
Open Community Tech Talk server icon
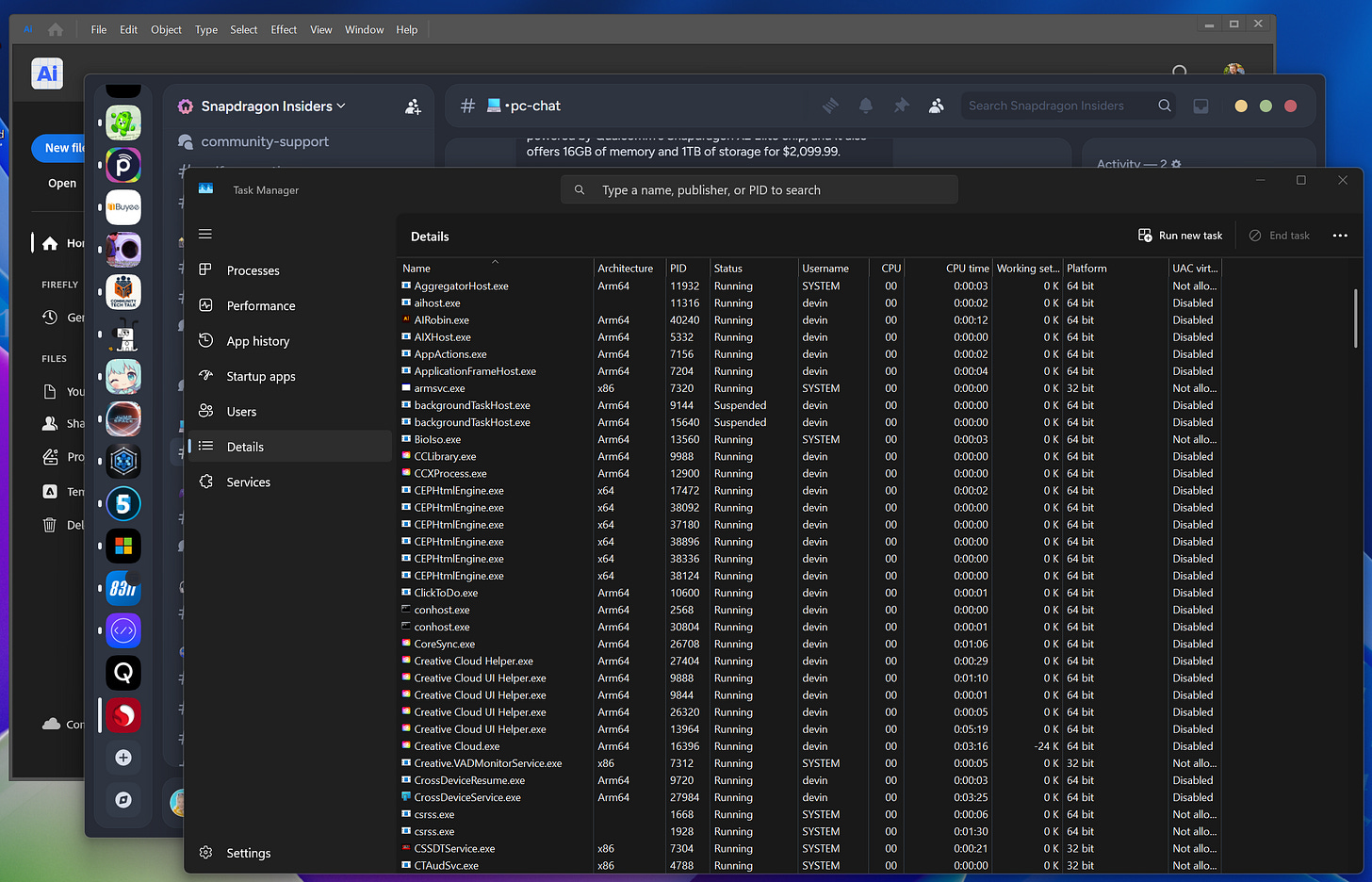pos(123,292)
